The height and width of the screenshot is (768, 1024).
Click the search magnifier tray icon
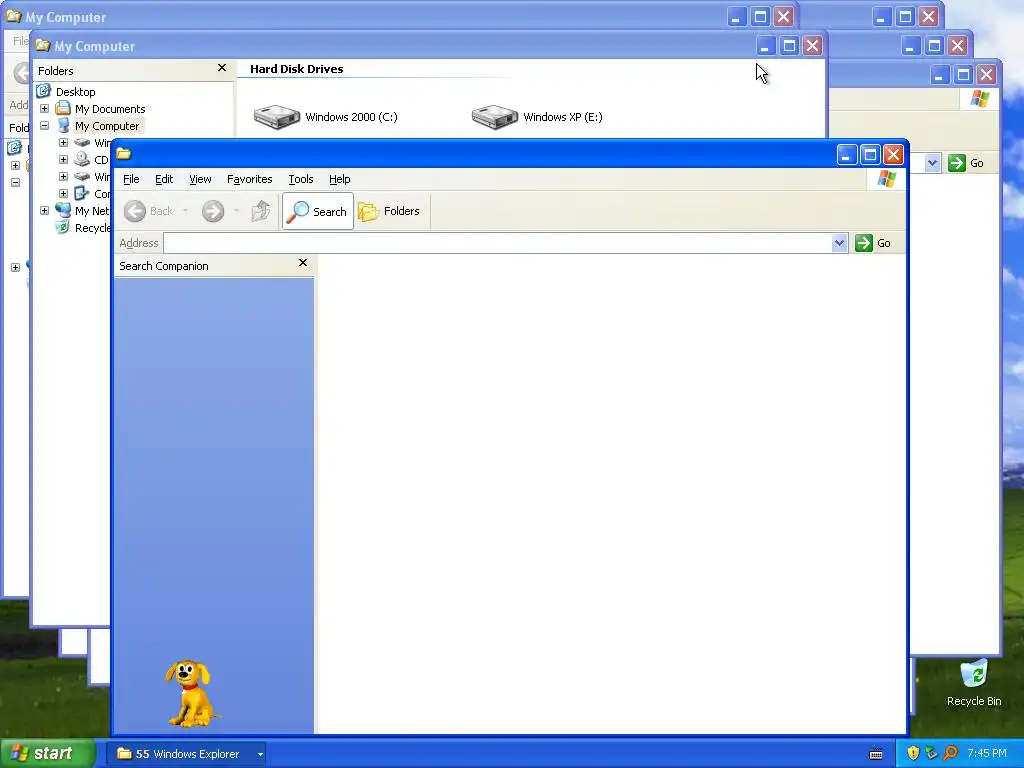(x=950, y=754)
